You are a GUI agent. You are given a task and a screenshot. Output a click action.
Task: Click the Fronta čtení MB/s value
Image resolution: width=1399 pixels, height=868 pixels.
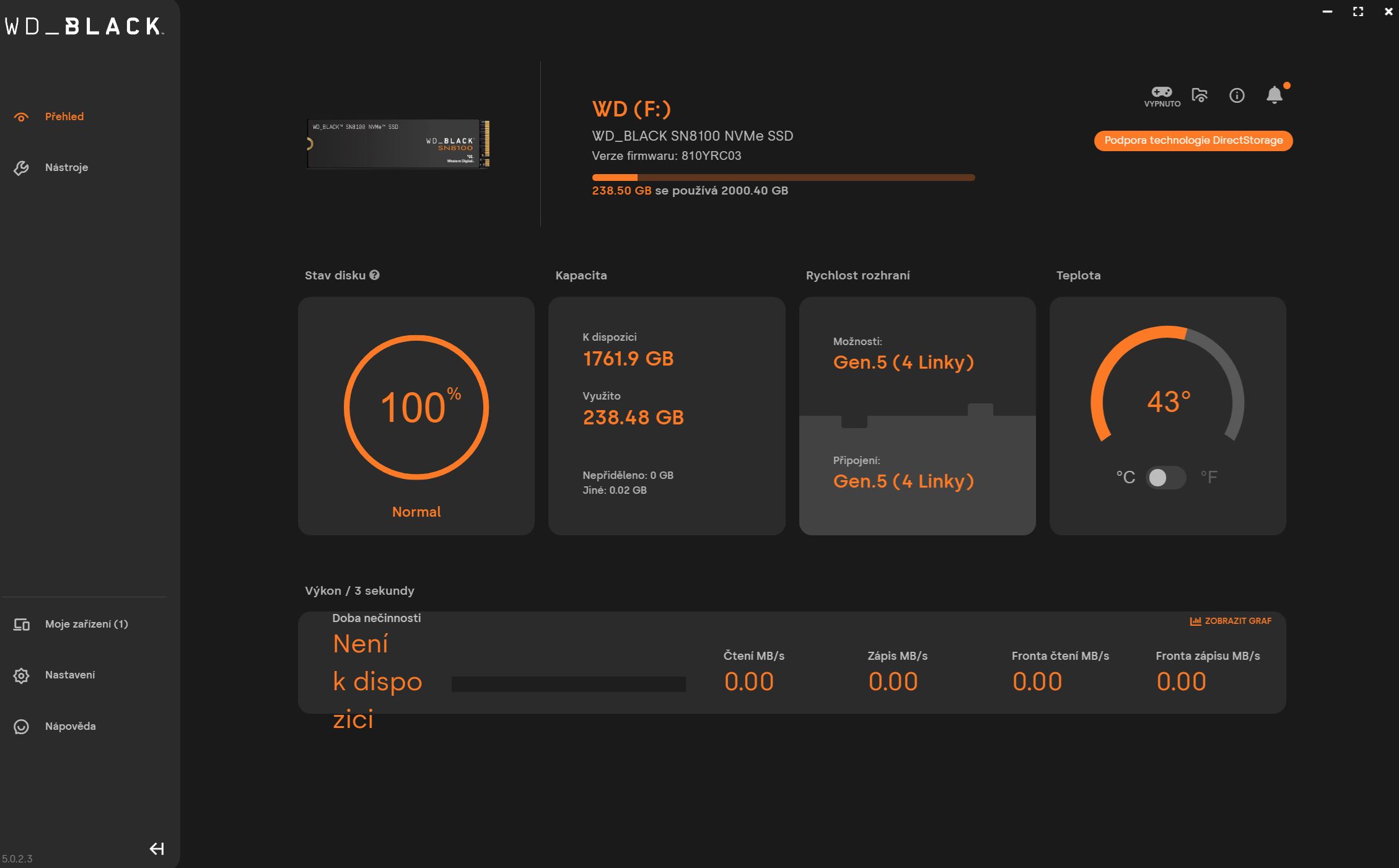pos(1037,682)
